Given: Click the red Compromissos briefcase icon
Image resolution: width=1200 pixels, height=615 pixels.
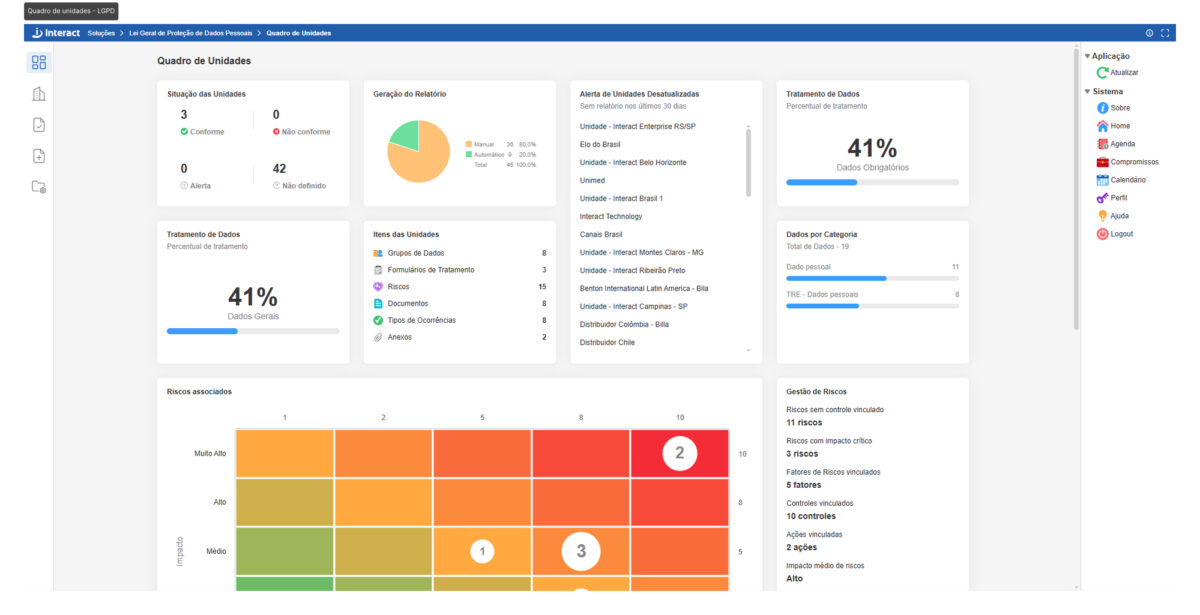Looking at the screenshot, I should click(1102, 162).
